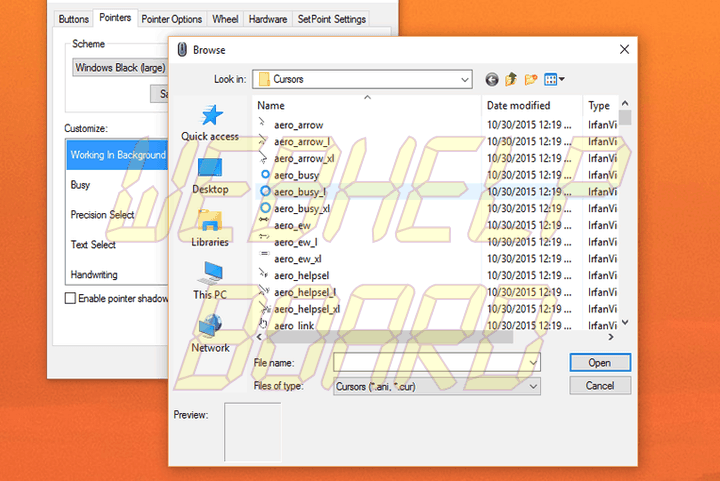The image size is (720, 481).
Task: Go back using the Browse toolbar back arrow
Action: [492, 79]
